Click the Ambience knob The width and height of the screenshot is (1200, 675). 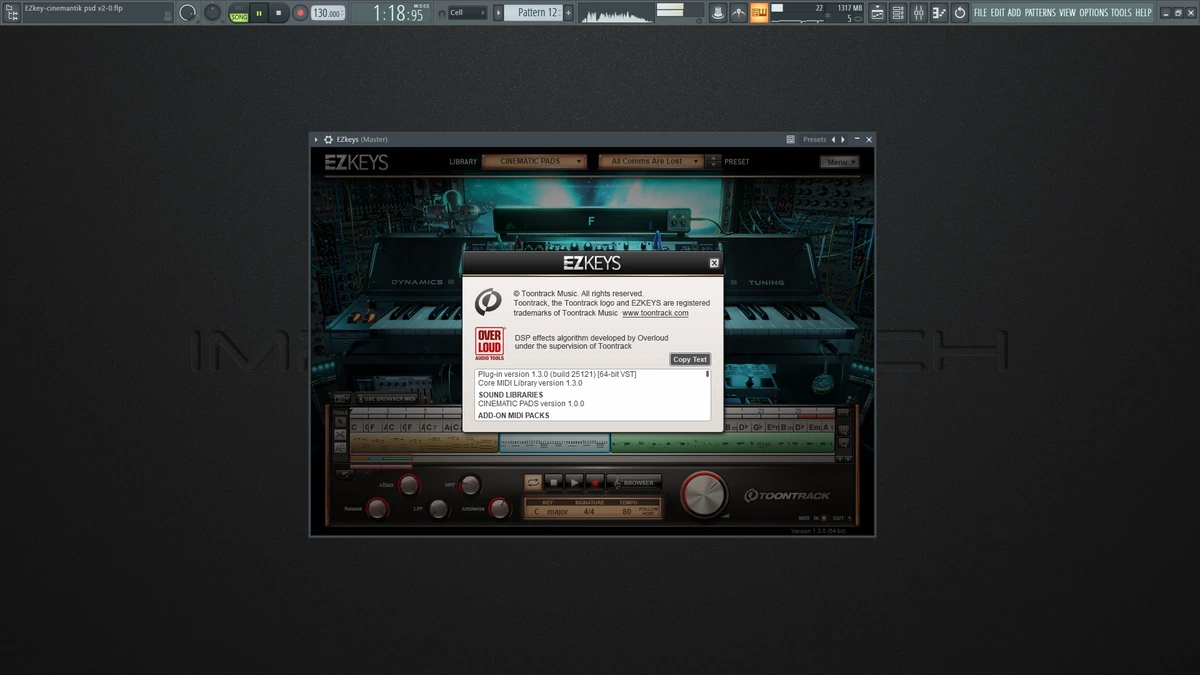pos(500,508)
